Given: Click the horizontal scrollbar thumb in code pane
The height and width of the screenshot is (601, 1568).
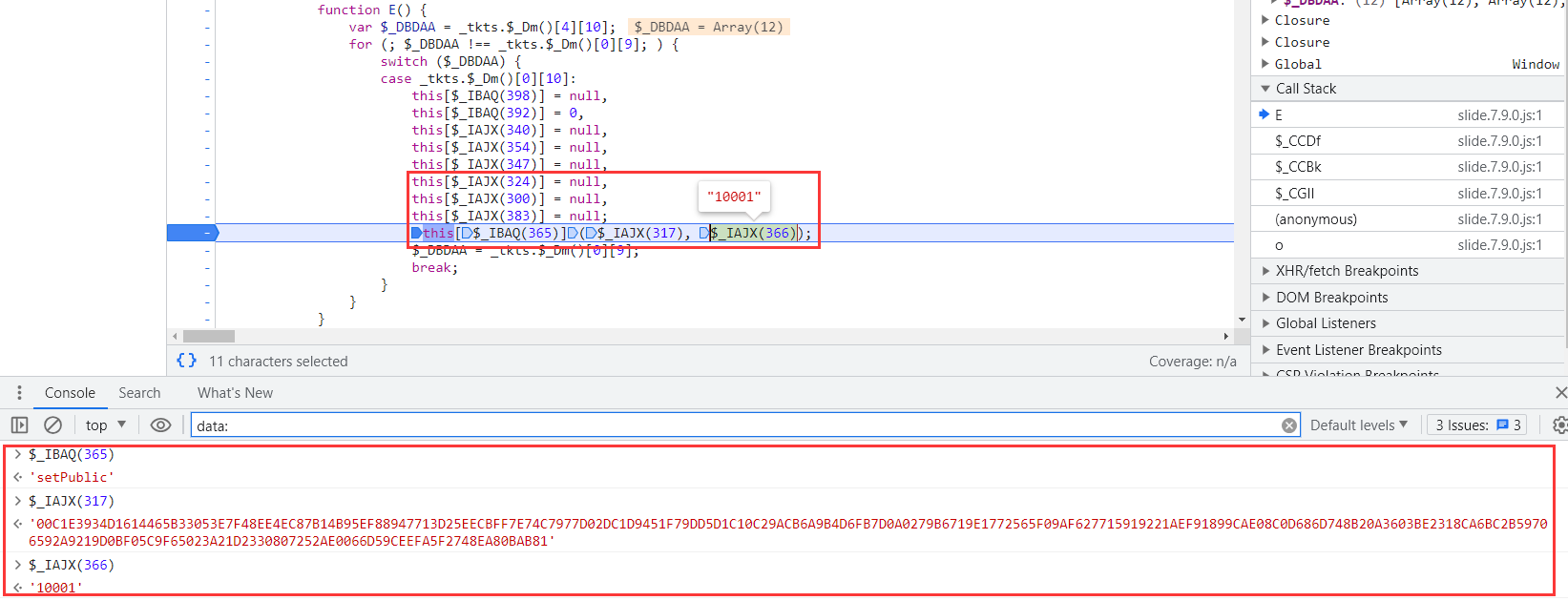Looking at the screenshot, I should tap(209, 336).
